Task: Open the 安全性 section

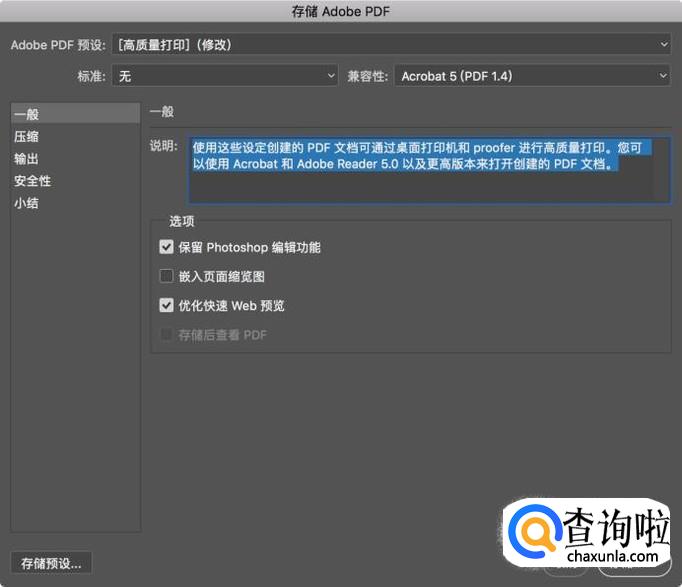Action: [75, 181]
